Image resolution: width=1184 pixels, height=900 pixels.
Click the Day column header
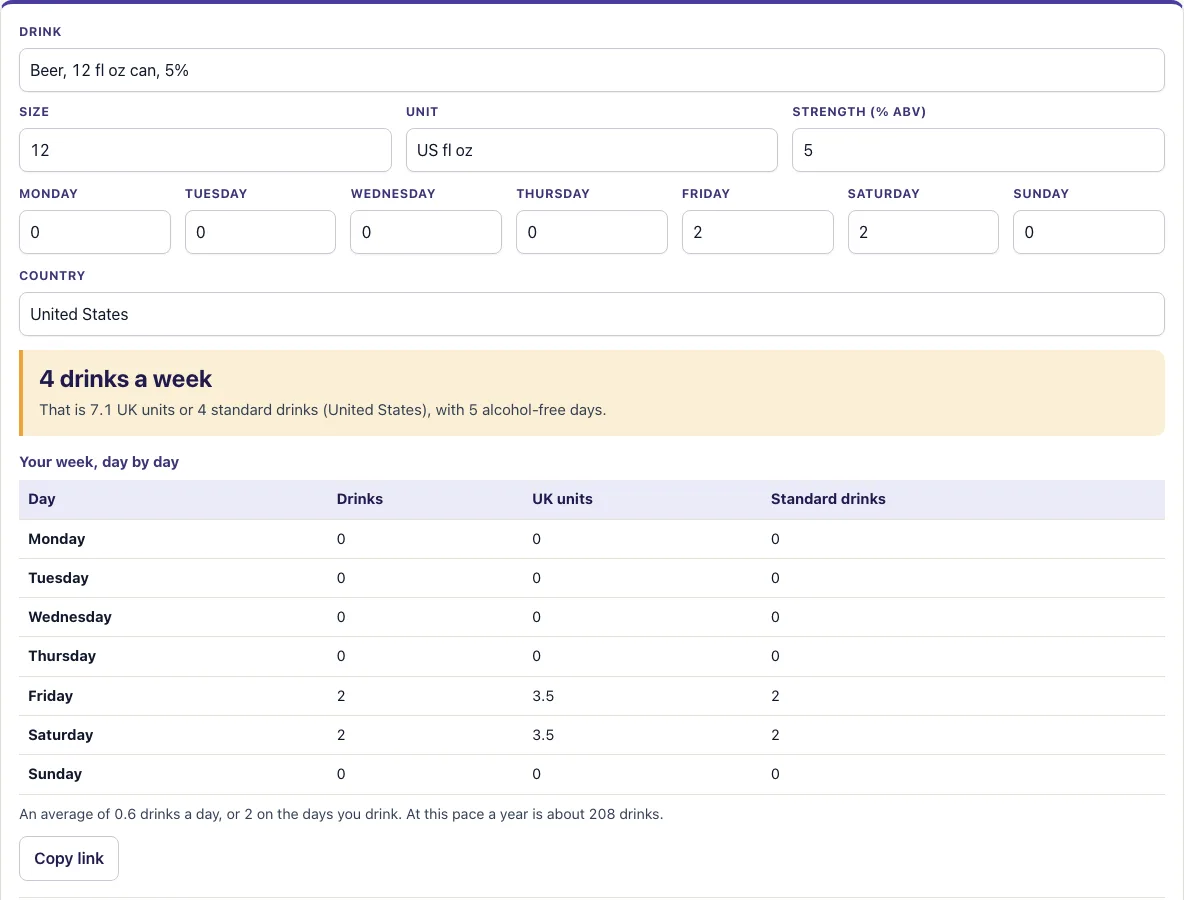point(42,499)
